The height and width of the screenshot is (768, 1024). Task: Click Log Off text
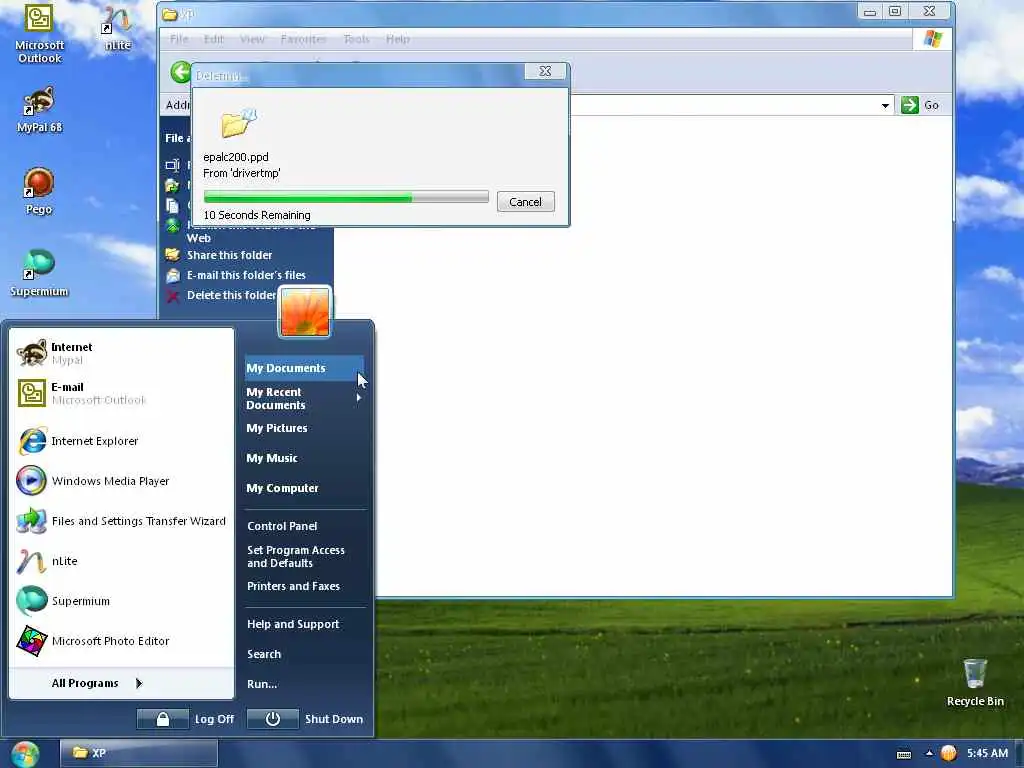[x=214, y=719]
